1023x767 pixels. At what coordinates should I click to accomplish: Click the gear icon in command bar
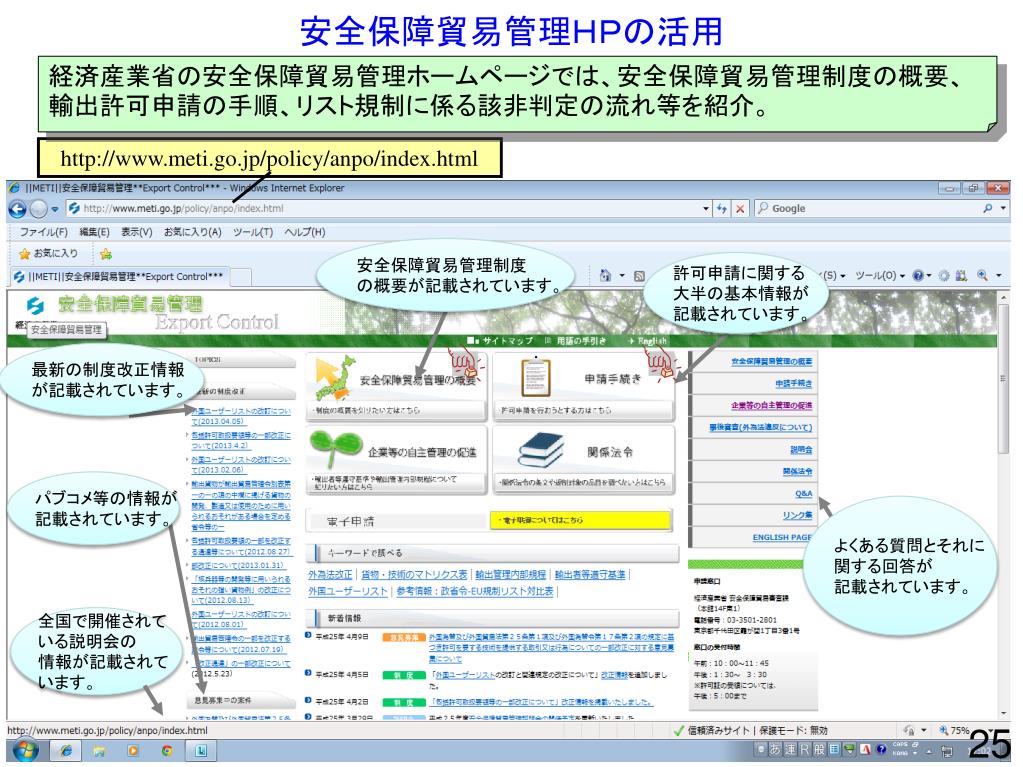pos(943,276)
